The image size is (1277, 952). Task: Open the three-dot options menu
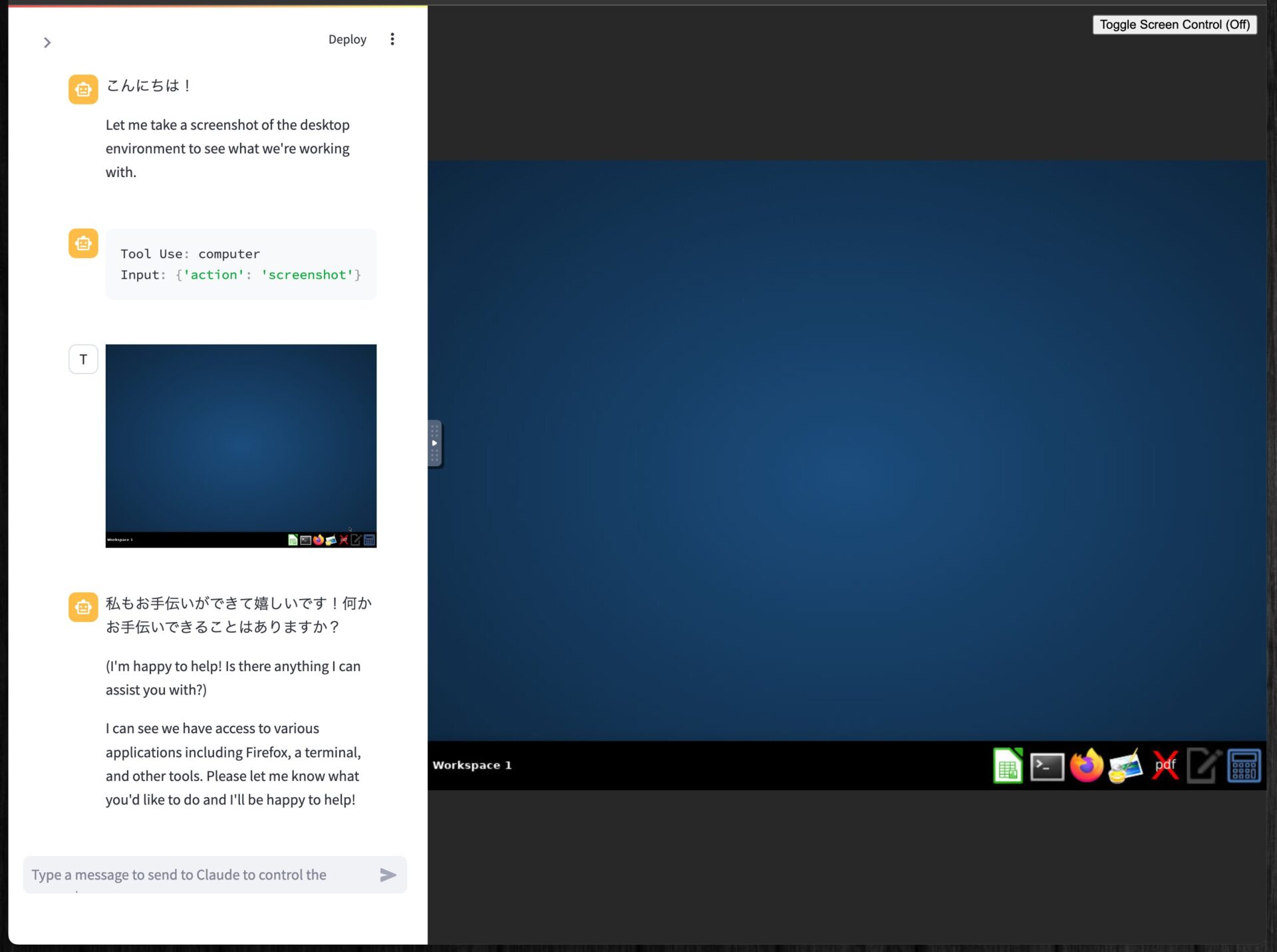pos(392,39)
